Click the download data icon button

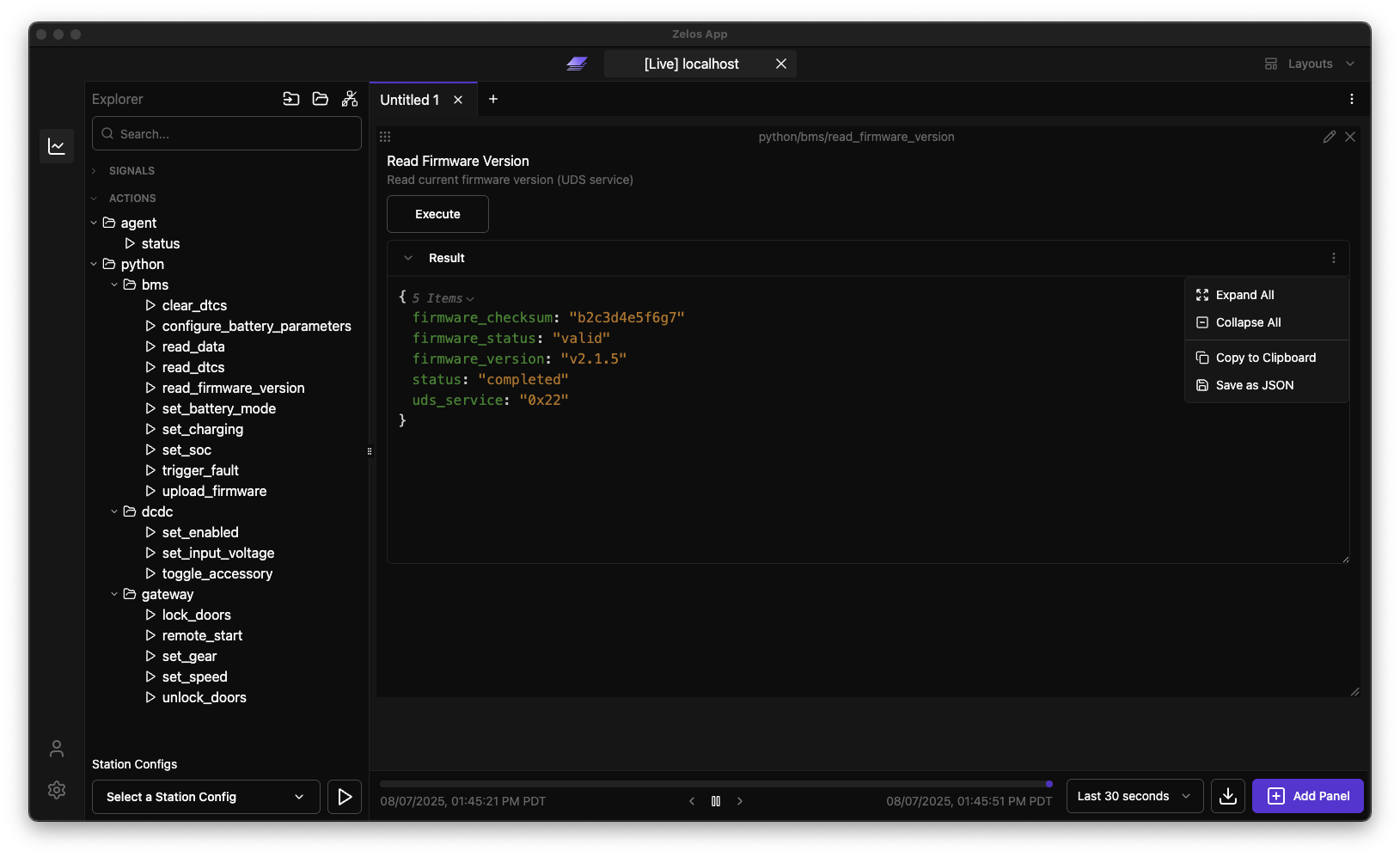[1228, 796]
